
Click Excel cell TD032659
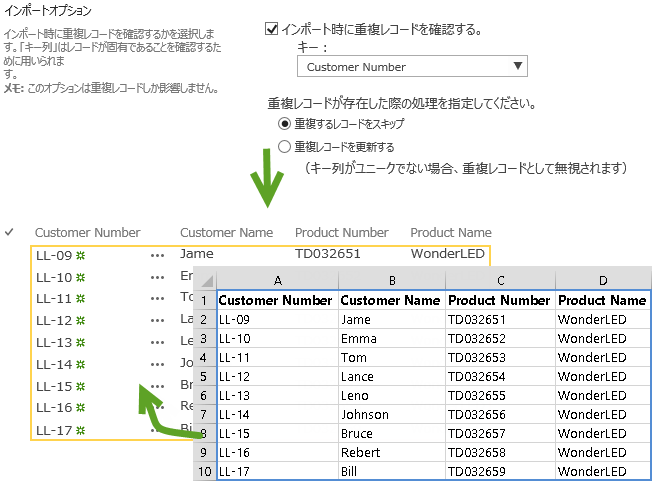(x=501, y=472)
